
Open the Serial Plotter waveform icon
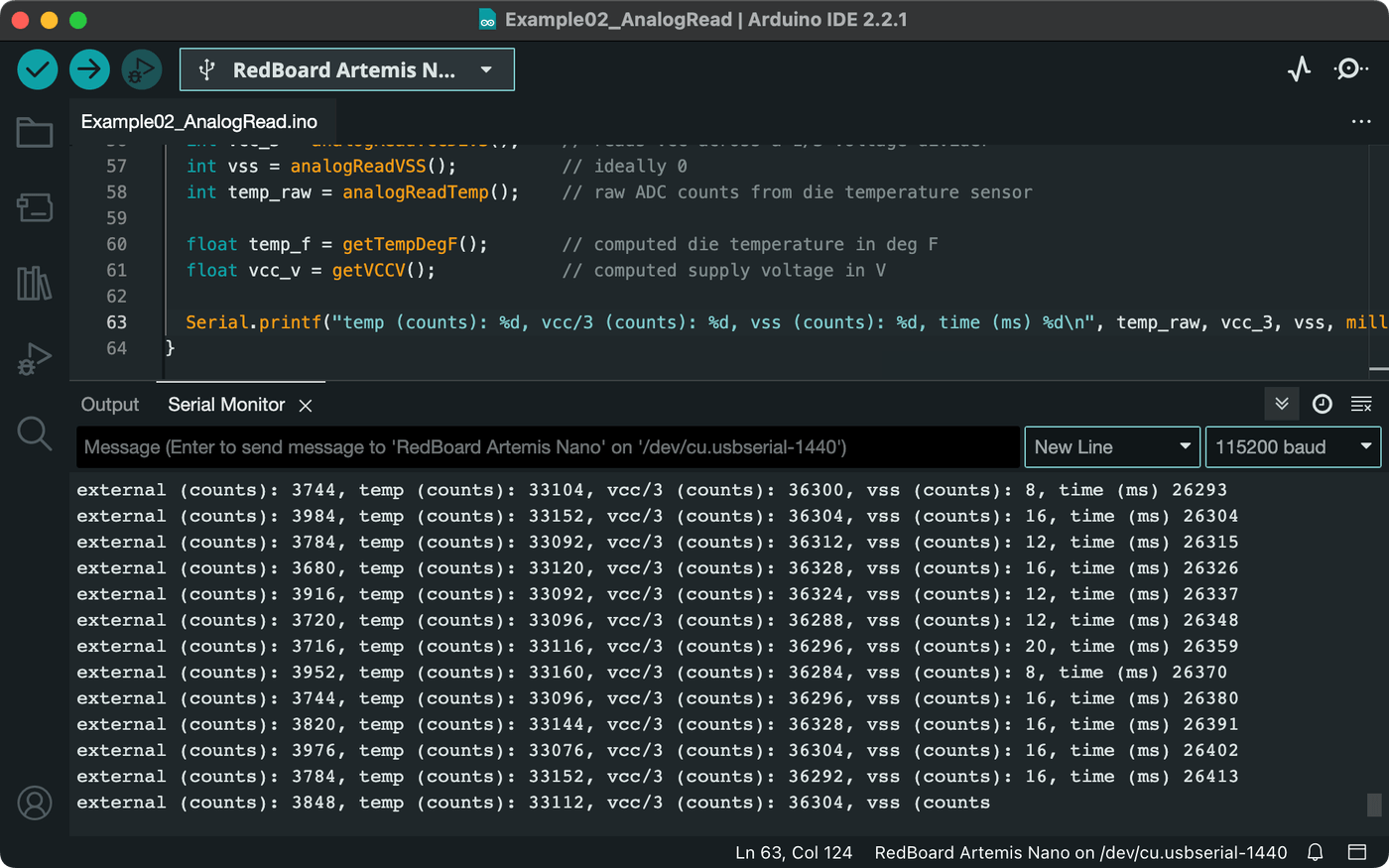pyautogui.click(x=1299, y=68)
